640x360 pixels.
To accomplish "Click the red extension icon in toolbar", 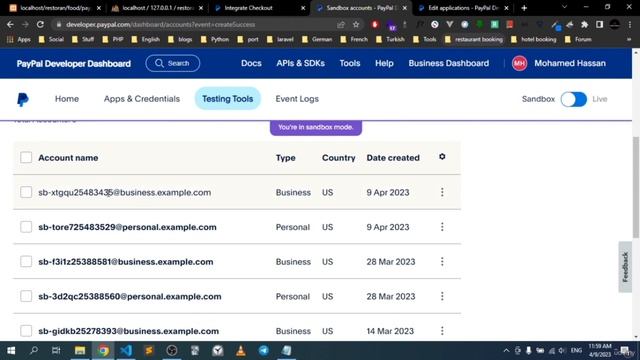I will [375, 24].
